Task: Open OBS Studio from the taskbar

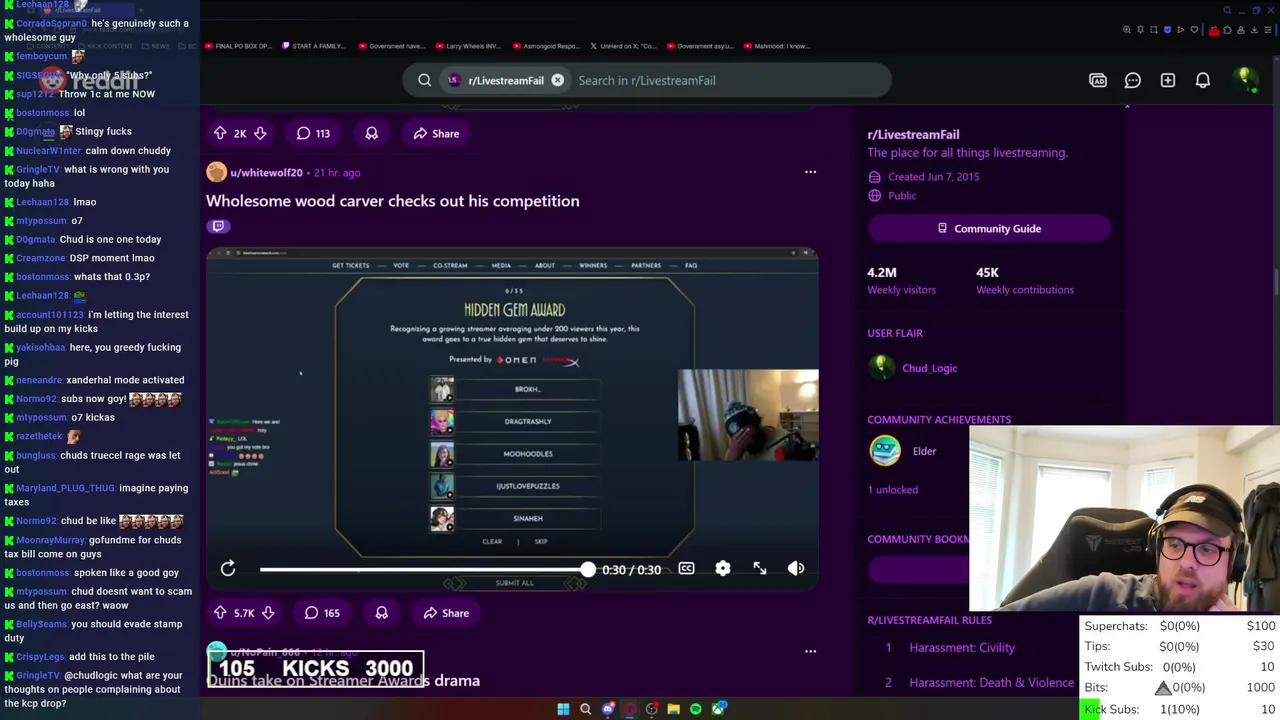Action: tap(651, 709)
